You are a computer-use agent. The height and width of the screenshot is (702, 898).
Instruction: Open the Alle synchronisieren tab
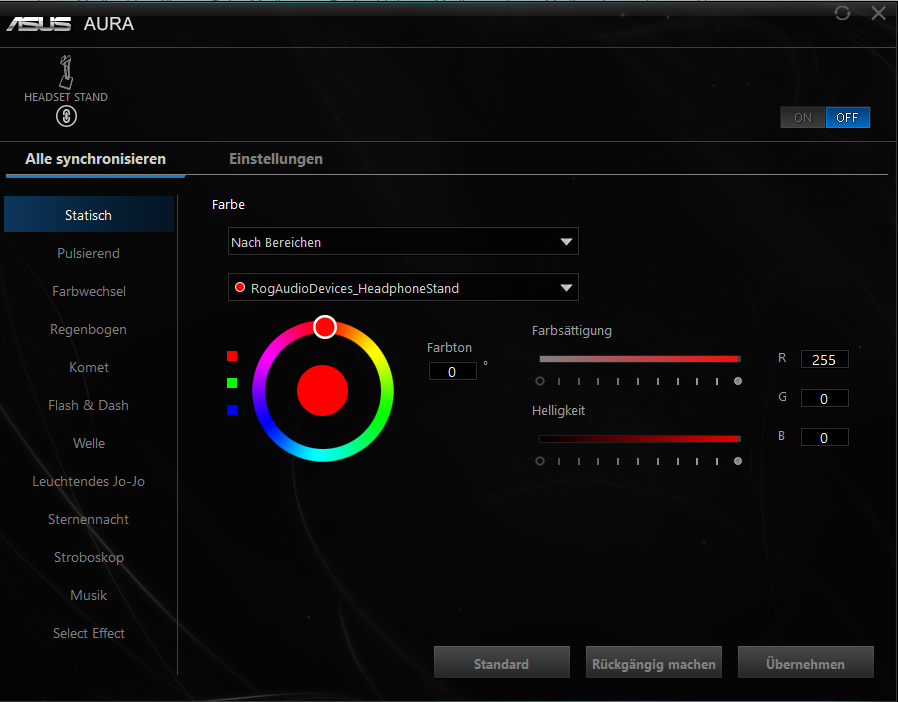click(95, 159)
